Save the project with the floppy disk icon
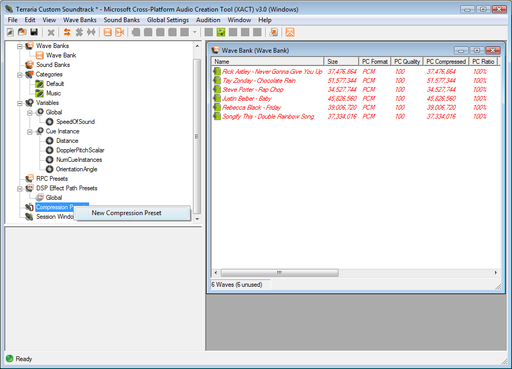This screenshot has width=512, height=369. point(34,32)
